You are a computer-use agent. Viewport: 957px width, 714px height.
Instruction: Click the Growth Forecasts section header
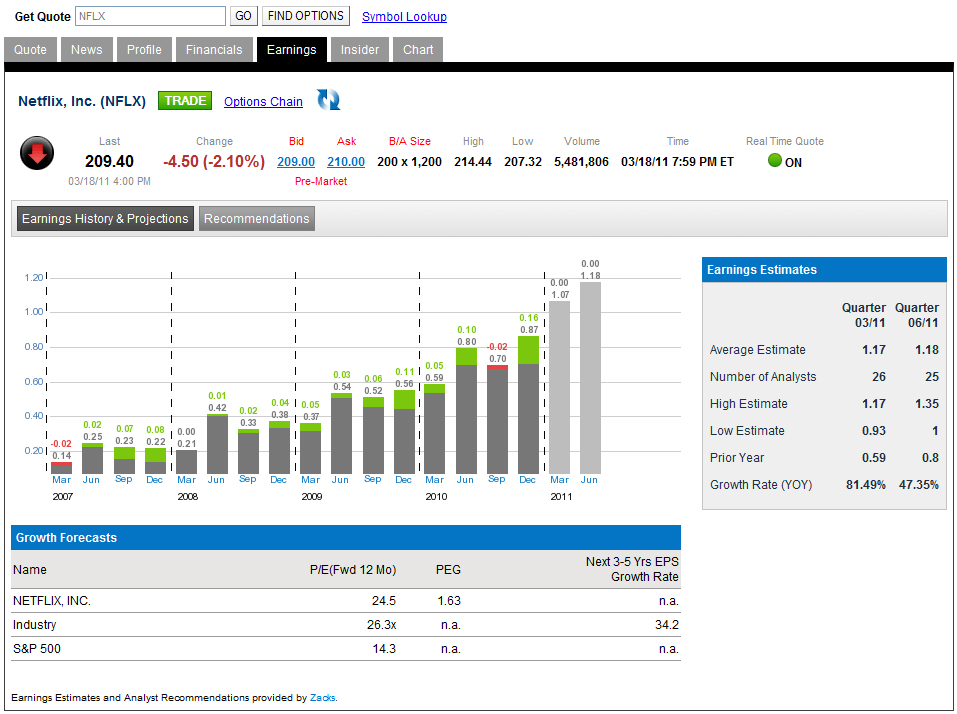346,538
